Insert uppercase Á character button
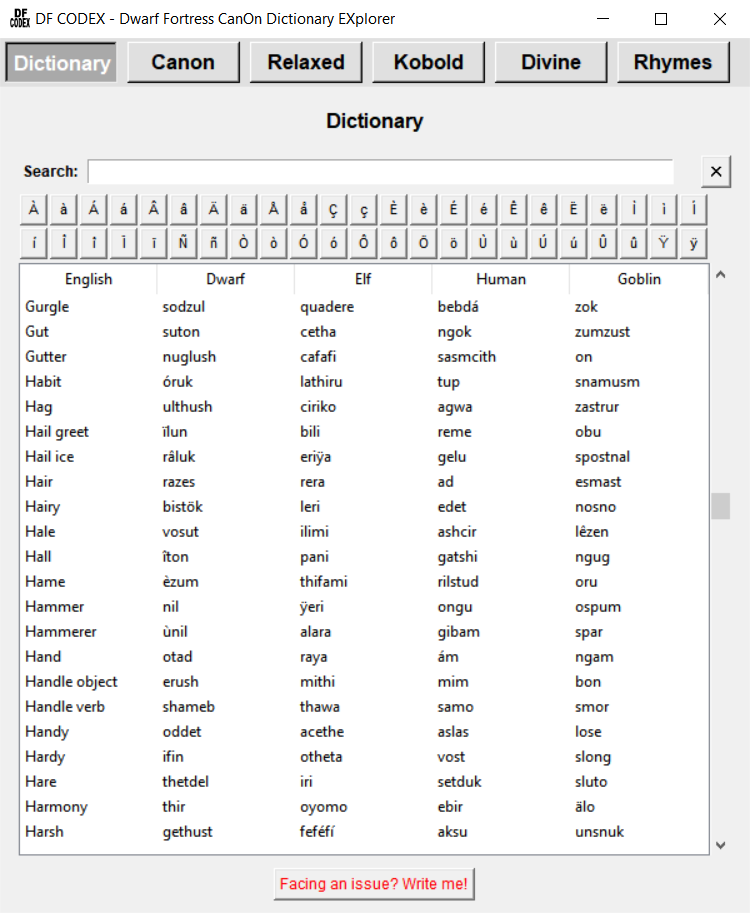750x913 pixels. [x=94, y=209]
